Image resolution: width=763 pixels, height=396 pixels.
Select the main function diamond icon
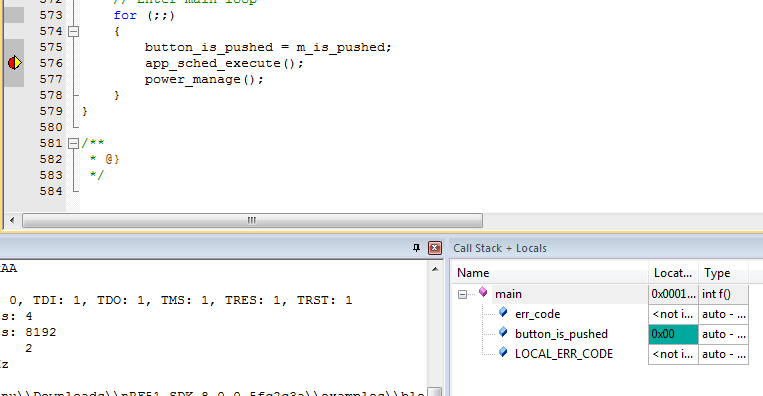point(483,292)
